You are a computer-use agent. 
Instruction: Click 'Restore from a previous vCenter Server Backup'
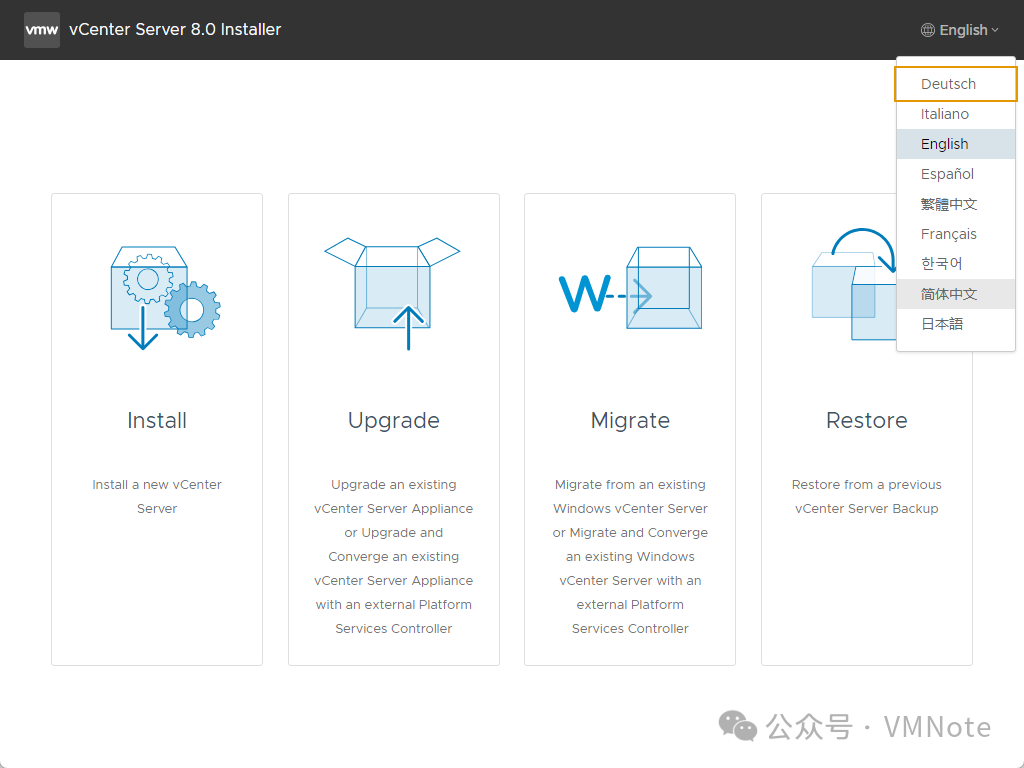tap(867, 496)
